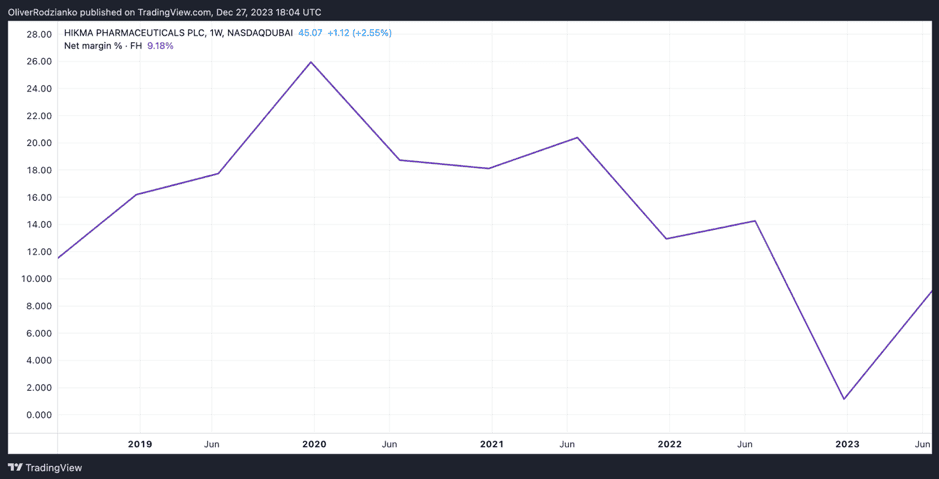The image size is (939, 479).
Task: Click the Jun label between 2019 and 2020
Action: [212, 444]
